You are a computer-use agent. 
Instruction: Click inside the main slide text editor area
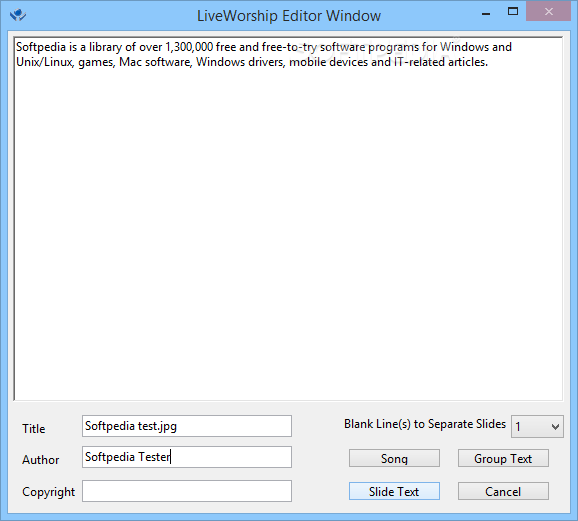click(288, 218)
